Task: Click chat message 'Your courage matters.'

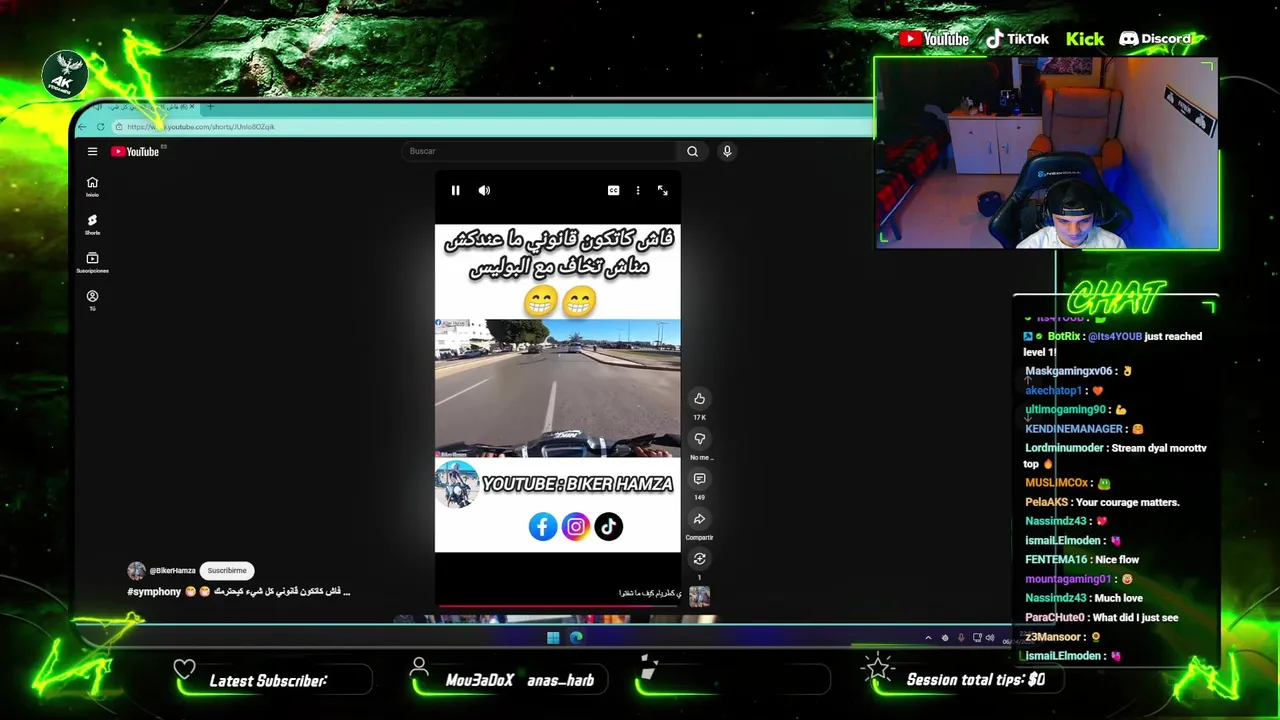Action: (x=1128, y=502)
